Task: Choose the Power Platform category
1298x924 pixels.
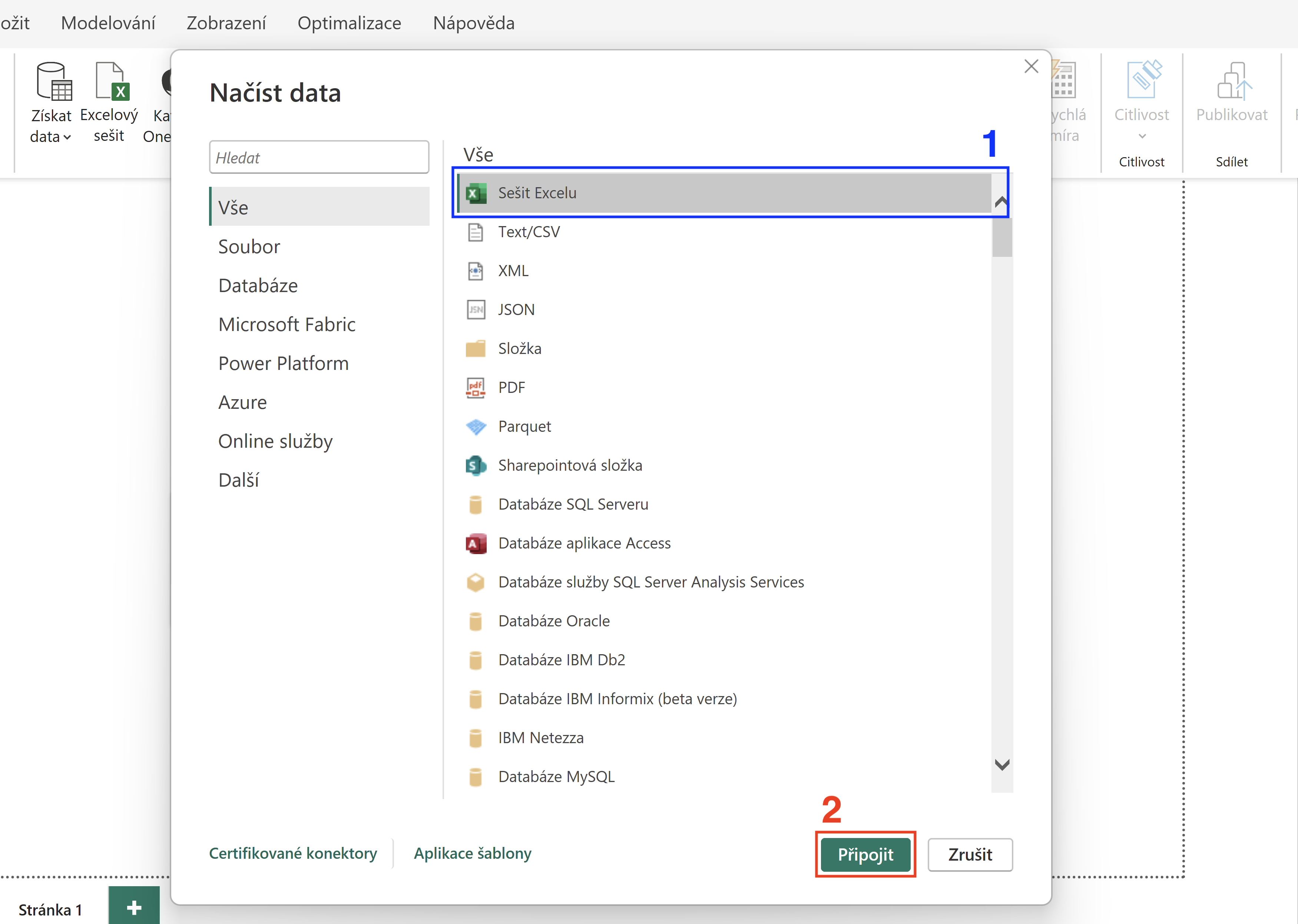Action: click(x=319, y=364)
